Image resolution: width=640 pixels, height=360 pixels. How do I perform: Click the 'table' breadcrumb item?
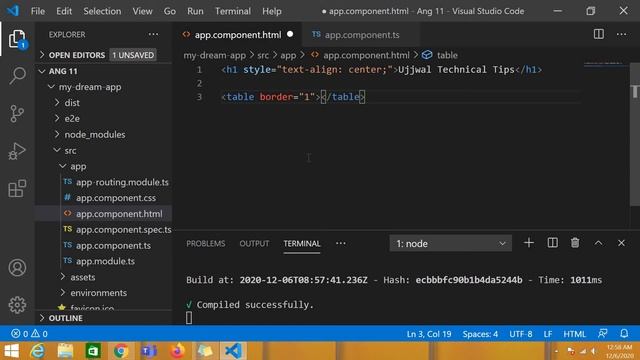(447, 55)
